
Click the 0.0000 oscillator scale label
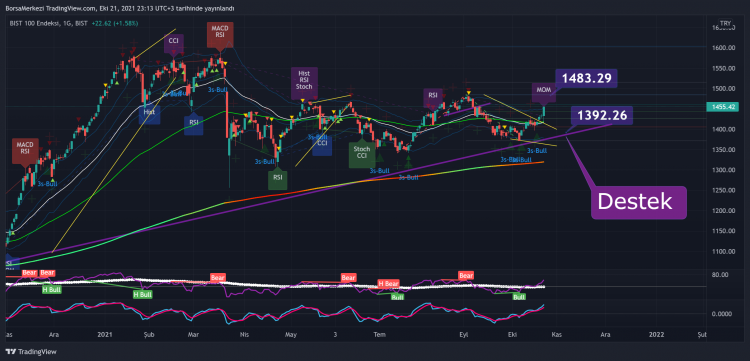(x=722, y=314)
